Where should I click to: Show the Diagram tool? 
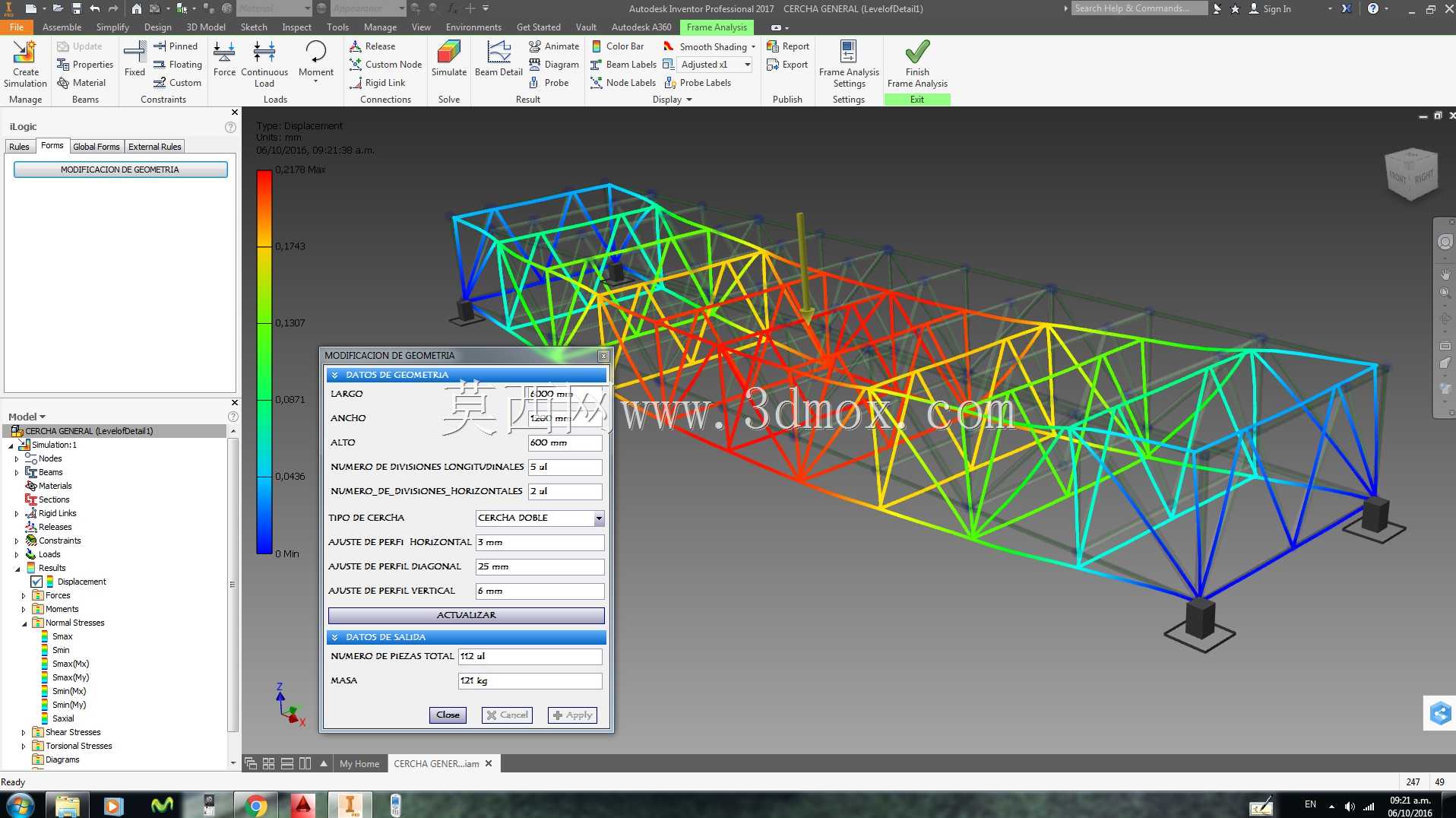(554, 65)
